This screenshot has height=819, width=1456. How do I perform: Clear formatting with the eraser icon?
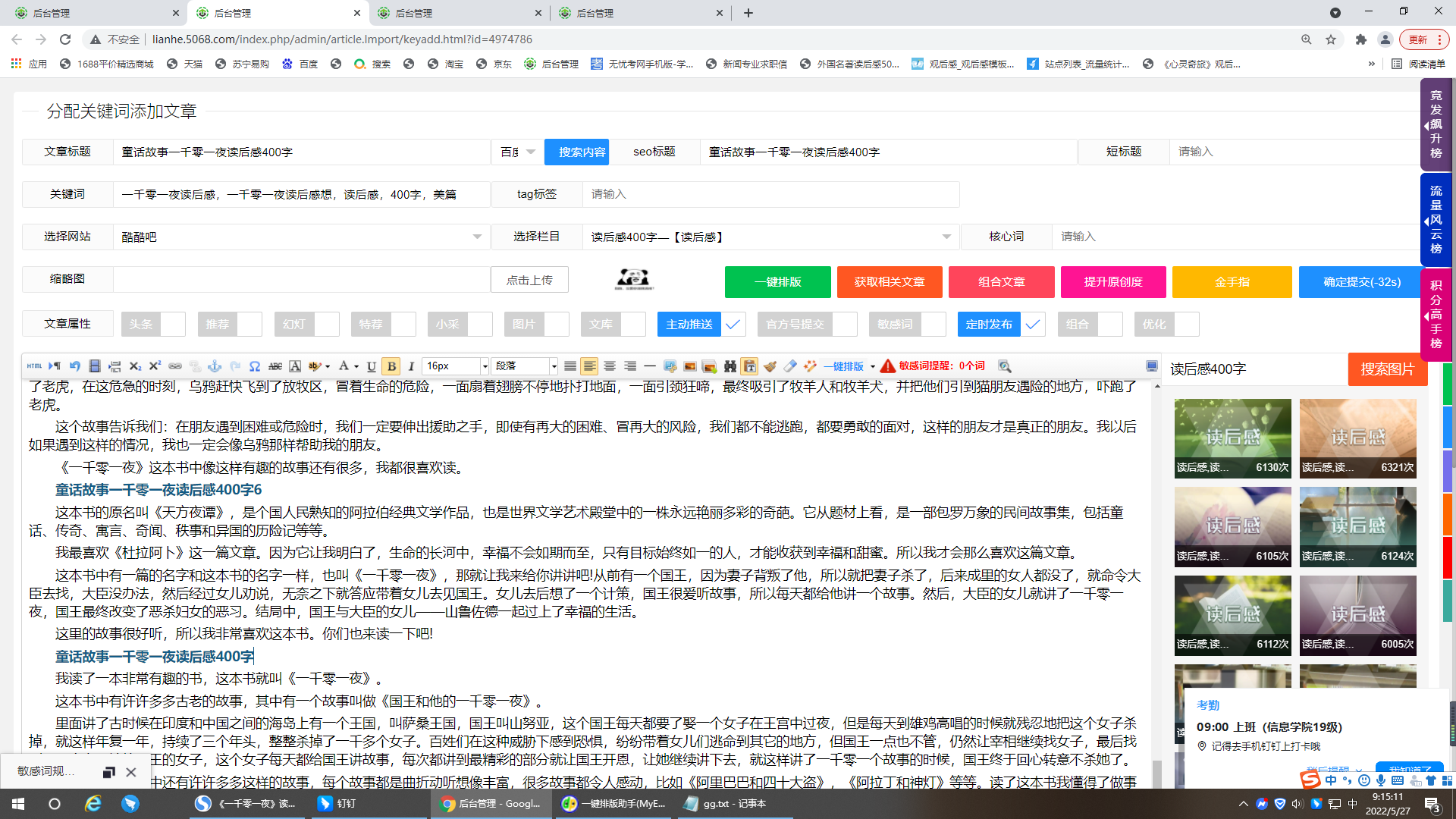pyautogui.click(x=790, y=366)
